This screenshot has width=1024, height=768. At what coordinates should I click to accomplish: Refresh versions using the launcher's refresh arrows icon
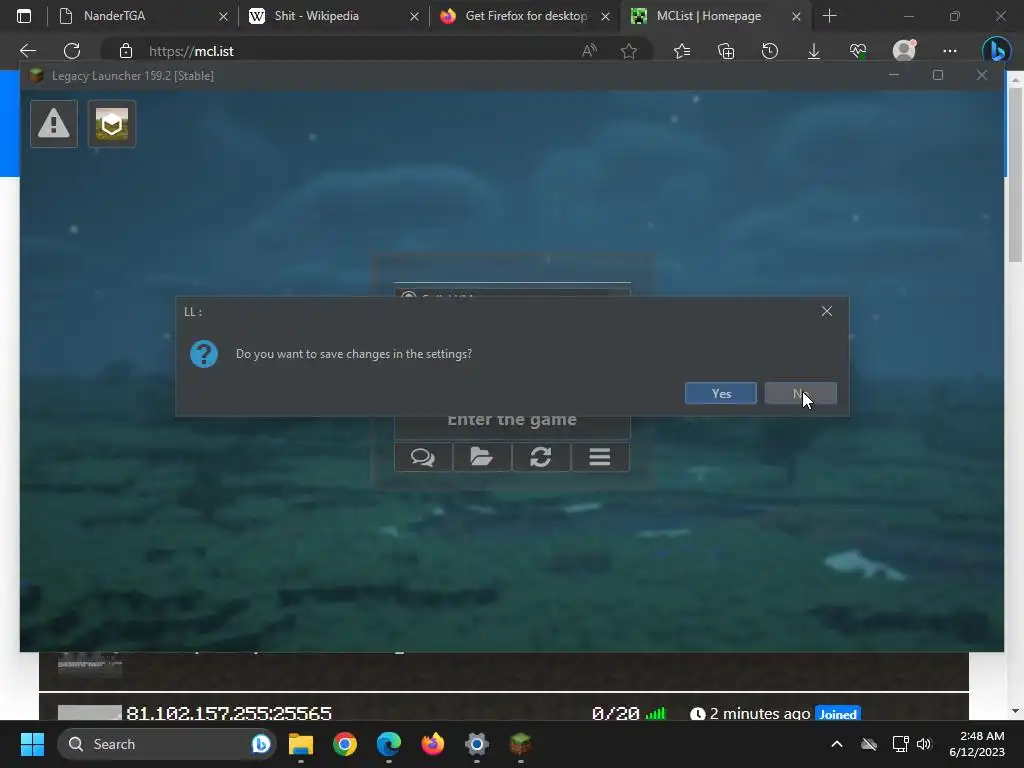(x=541, y=456)
